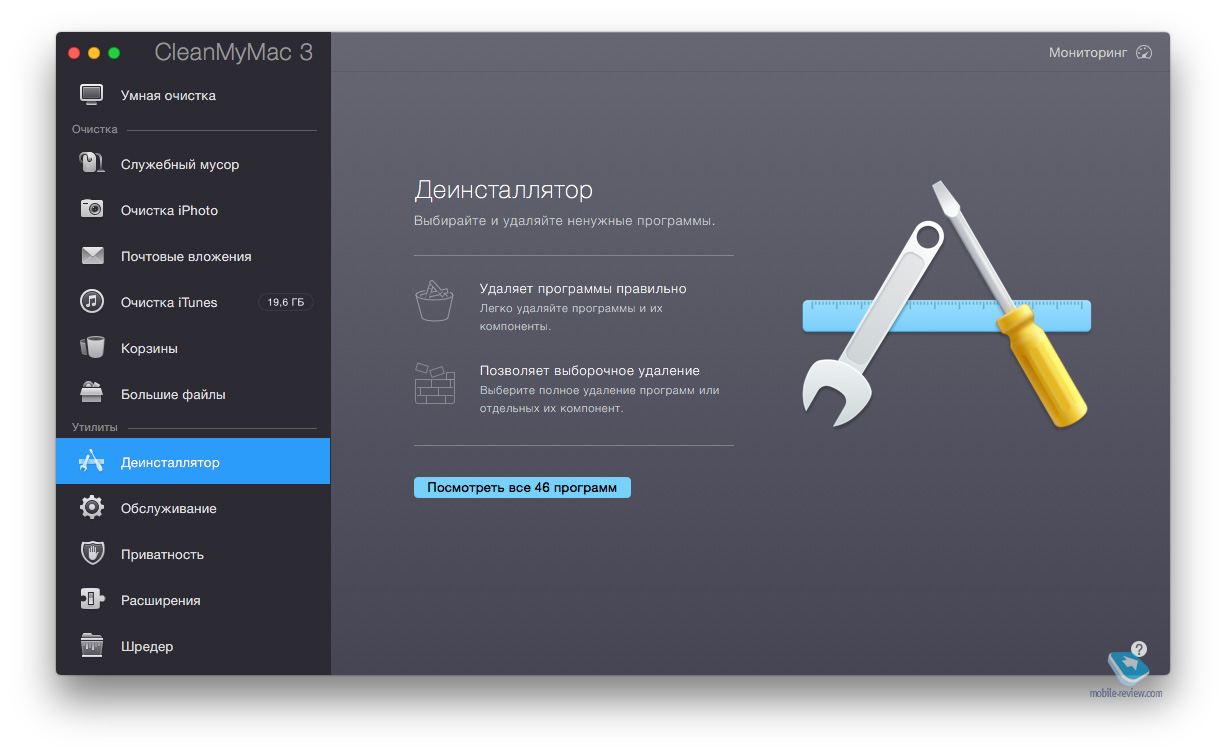This screenshot has height=755, width=1226.
Task: Click the iPhoto camera icon in the sidebar
Action: (92, 210)
